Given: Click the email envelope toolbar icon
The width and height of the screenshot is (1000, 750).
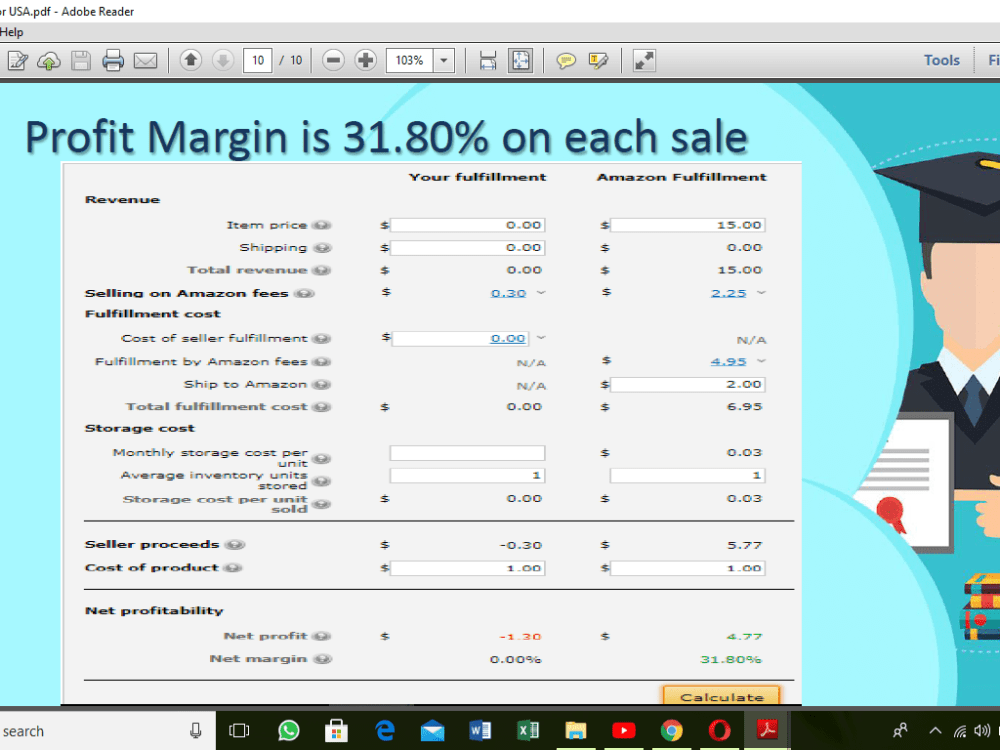Looking at the screenshot, I should point(145,61).
